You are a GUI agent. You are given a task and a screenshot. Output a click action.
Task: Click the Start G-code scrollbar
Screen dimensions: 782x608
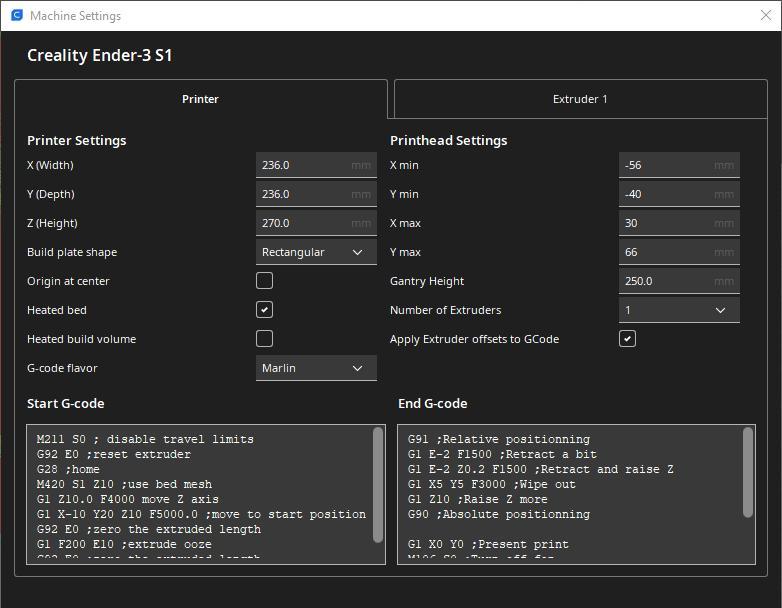(x=378, y=485)
